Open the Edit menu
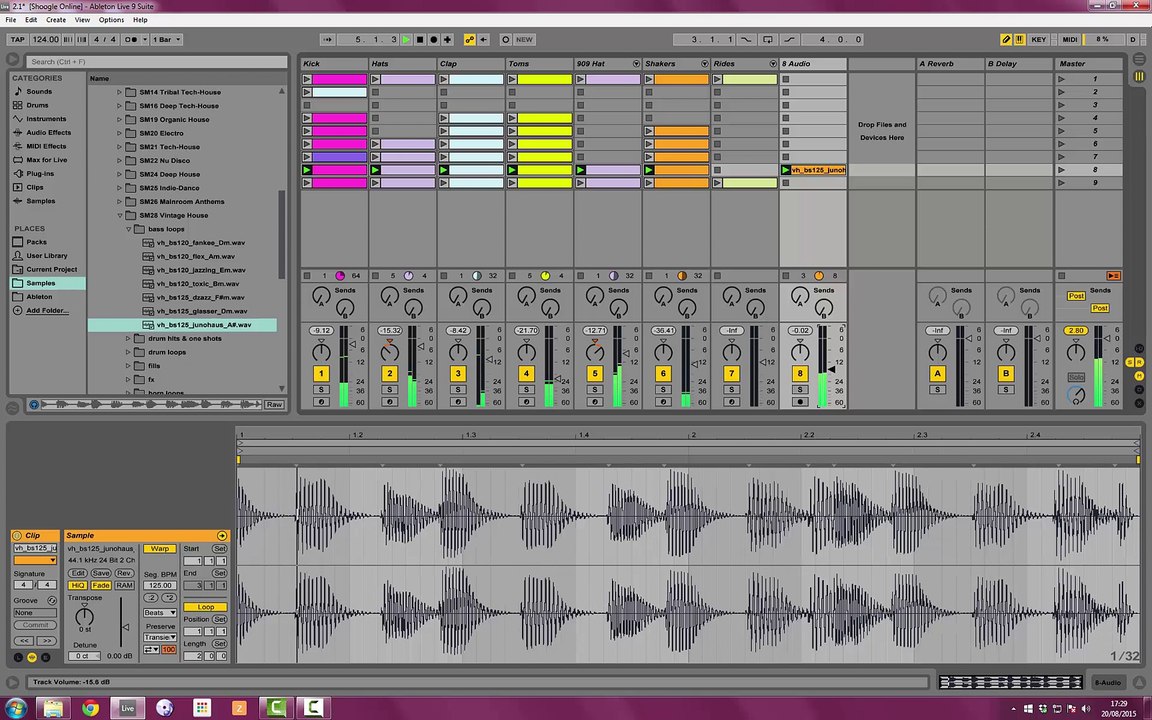 31,20
